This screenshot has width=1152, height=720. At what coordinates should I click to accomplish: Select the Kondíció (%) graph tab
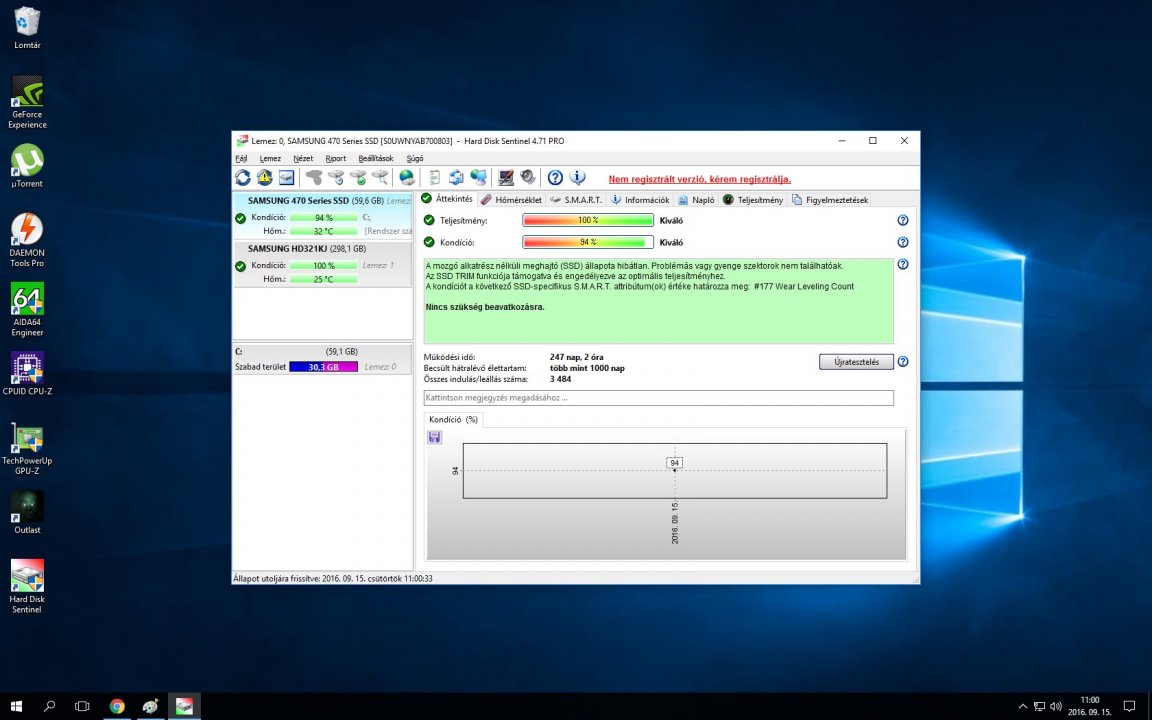(453, 420)
